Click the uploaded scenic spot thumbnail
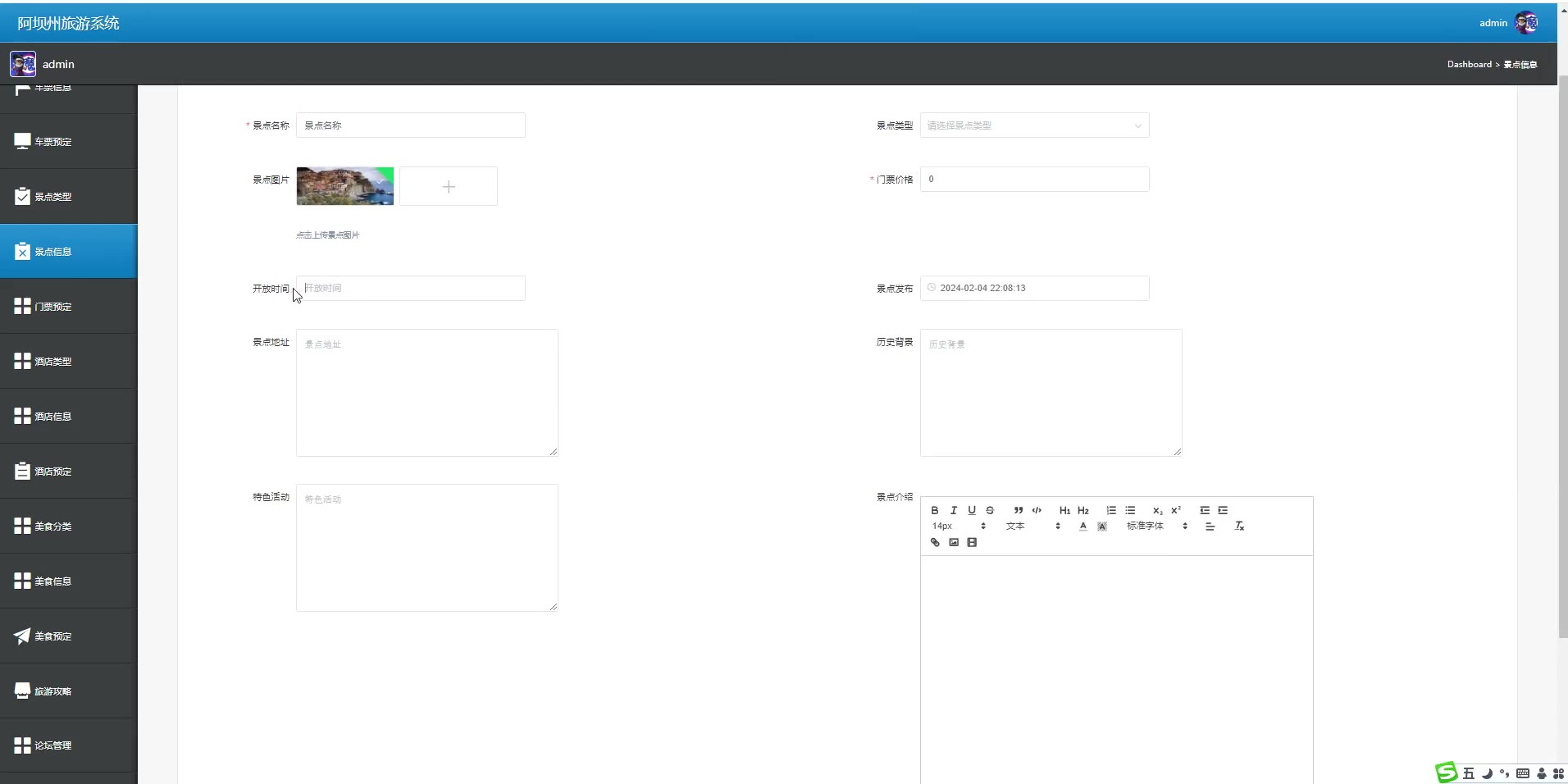The image size is (1568, 784). click(x=345, y=186)
